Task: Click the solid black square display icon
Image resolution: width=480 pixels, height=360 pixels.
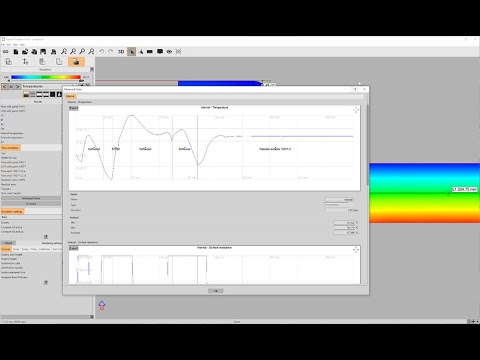Action: pyautogui.click(x=52, y=95)
